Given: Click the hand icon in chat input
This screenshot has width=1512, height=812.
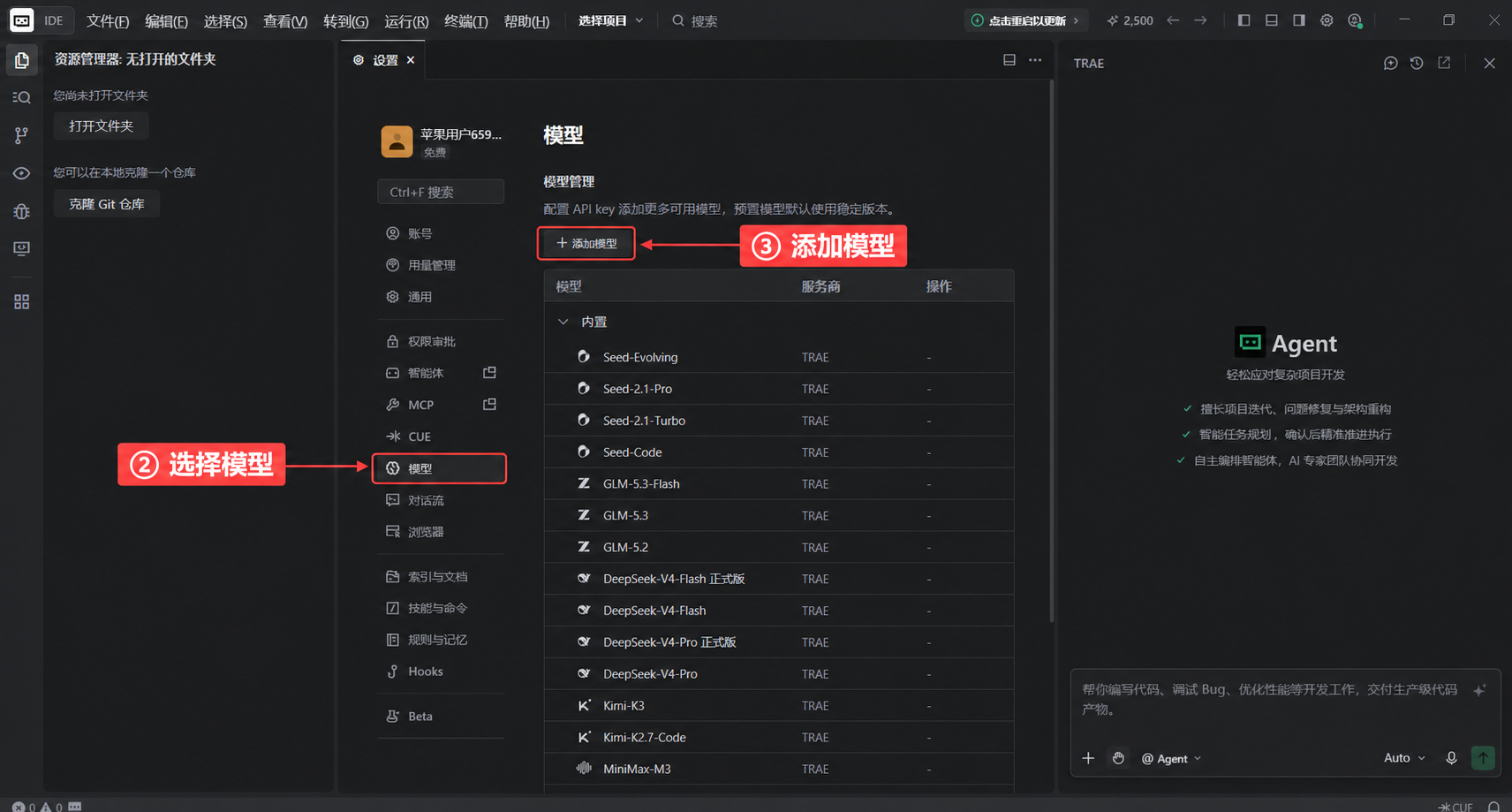Looking at the screenshot, I should pyautogui.click(x=1118, y=758).
